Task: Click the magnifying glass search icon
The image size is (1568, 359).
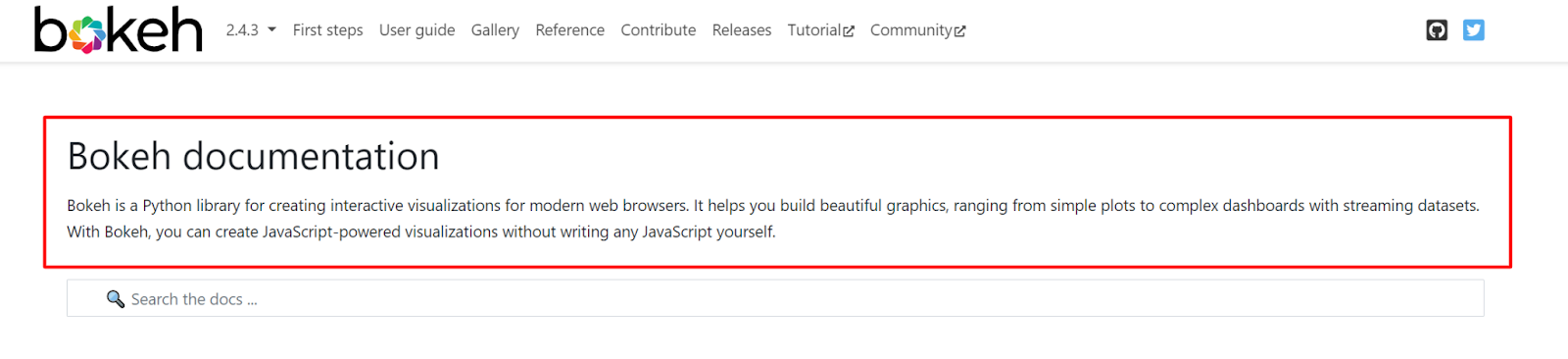Action: (116, 299)
